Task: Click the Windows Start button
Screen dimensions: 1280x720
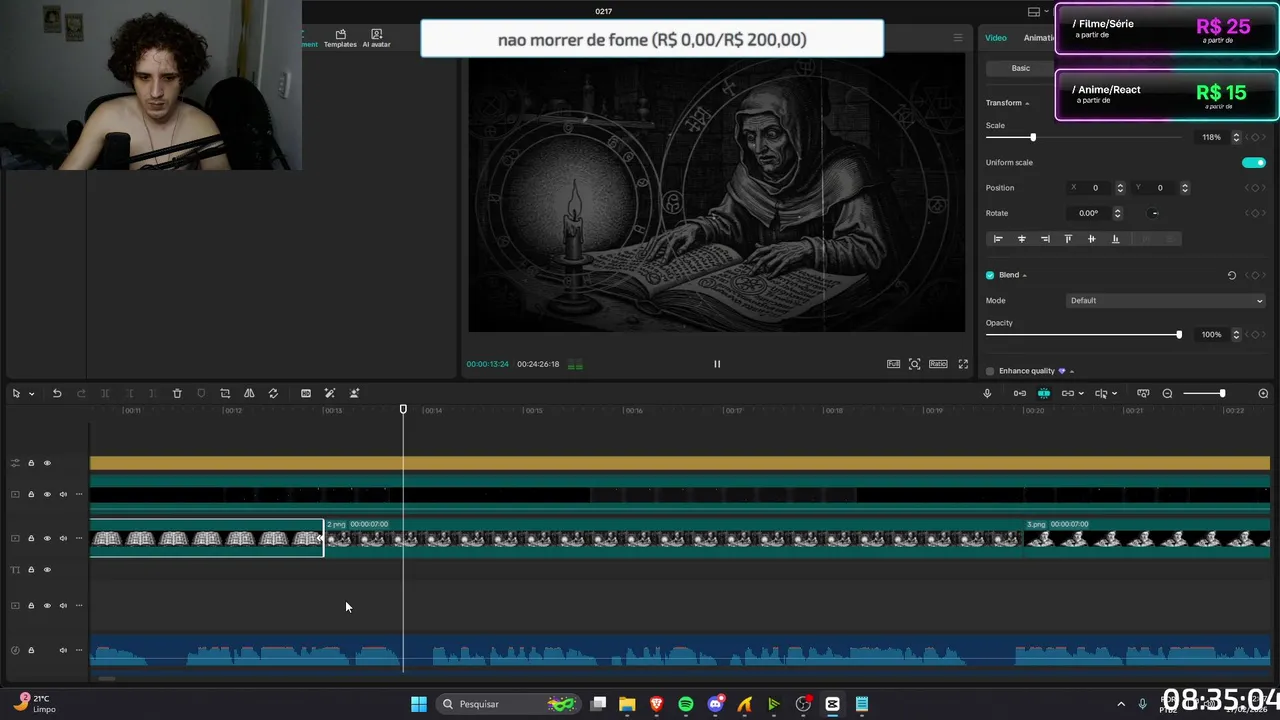Action: 419,704
